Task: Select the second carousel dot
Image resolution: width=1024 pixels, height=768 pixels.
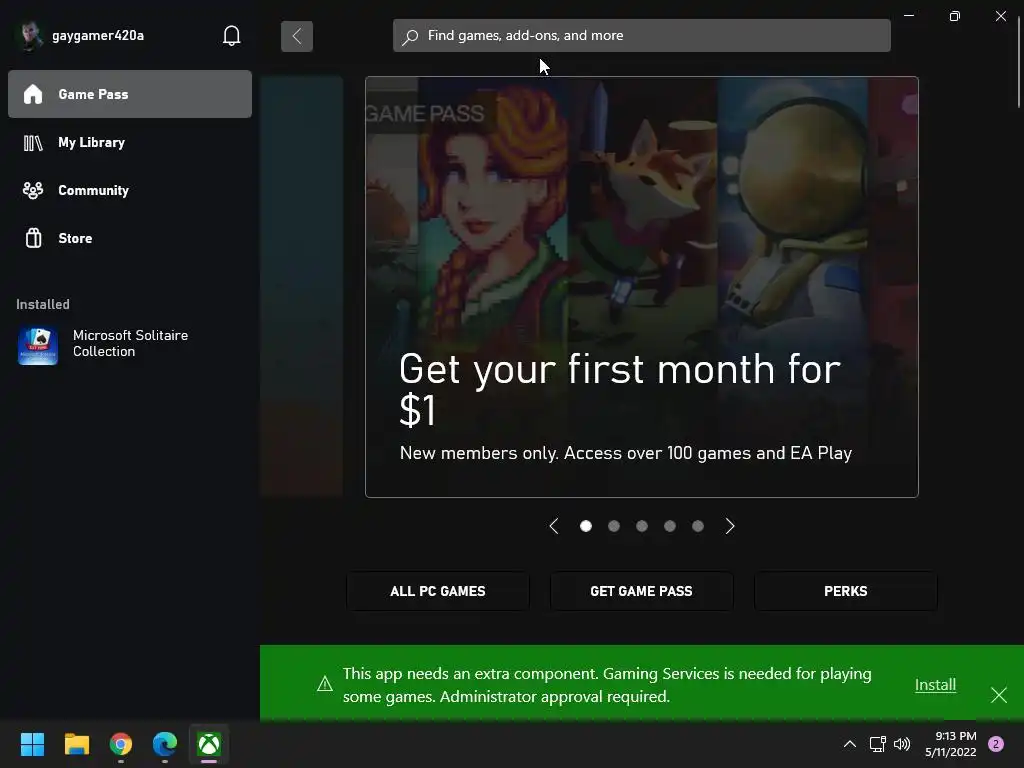Action: click(x=614, y=526)
